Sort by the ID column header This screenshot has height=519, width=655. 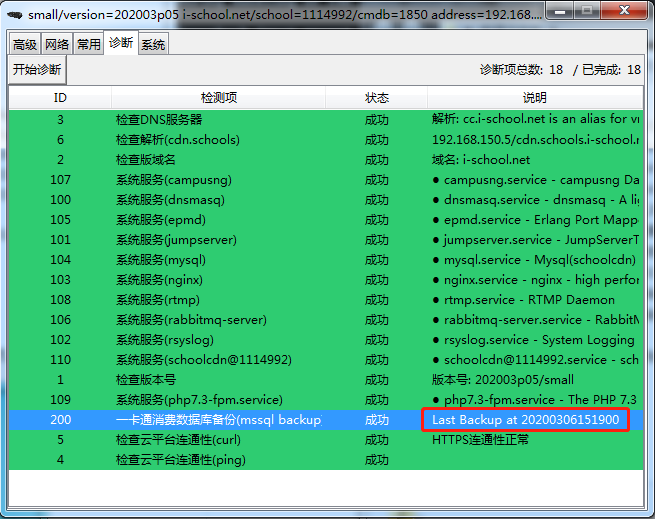coord(60,98)
